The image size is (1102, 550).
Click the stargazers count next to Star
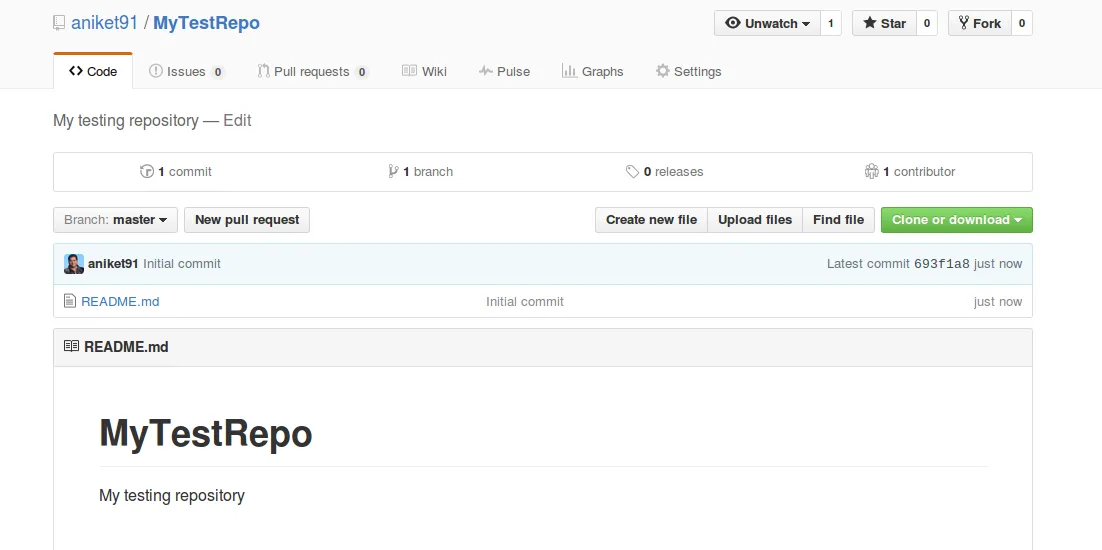point(926,23)
